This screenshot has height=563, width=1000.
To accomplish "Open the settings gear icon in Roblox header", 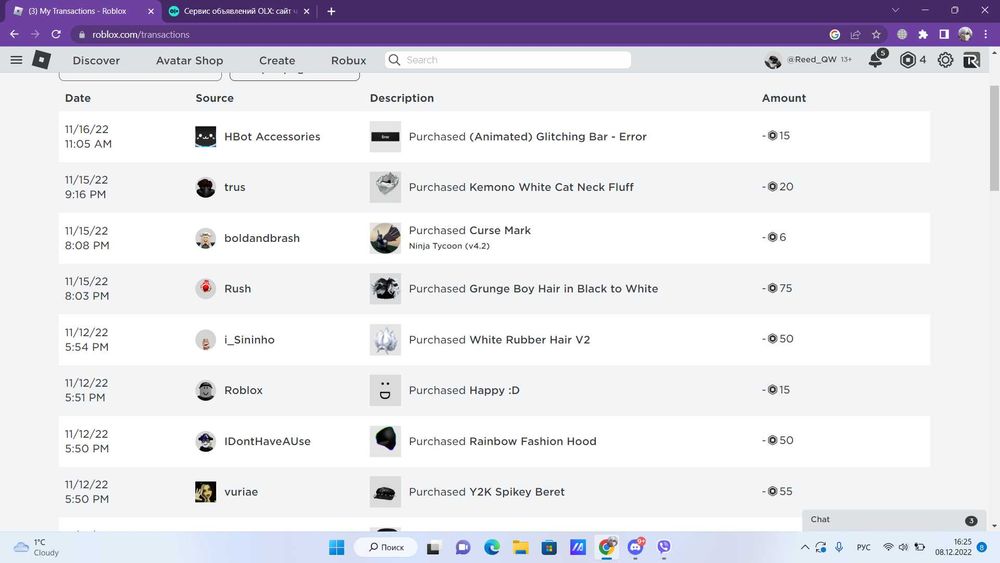I will [945, 60].
